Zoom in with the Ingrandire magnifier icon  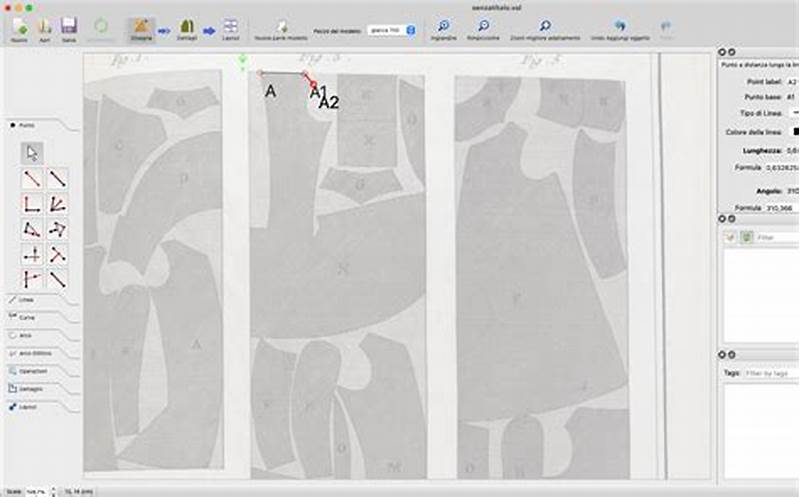coord(443,26)
